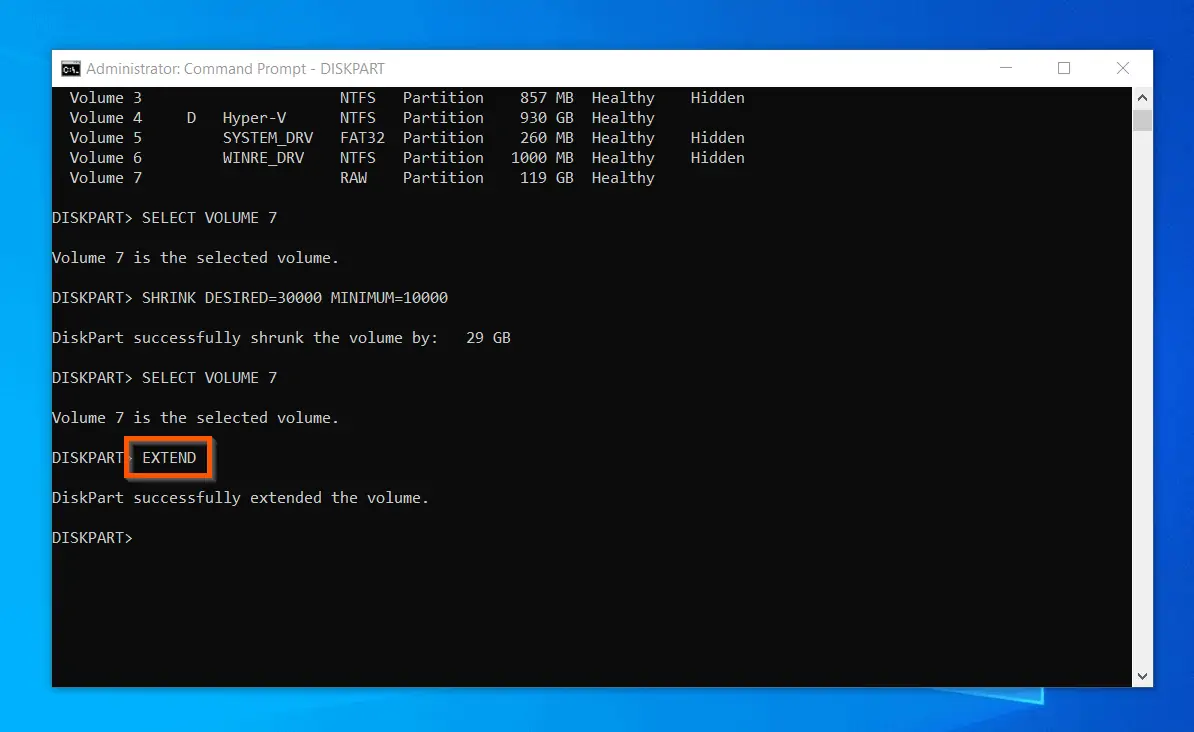Click the 'SYSTEM_DRV' volume label
Screen dimensions: 1194x732
pyautogui.click(x=267, y=138)
